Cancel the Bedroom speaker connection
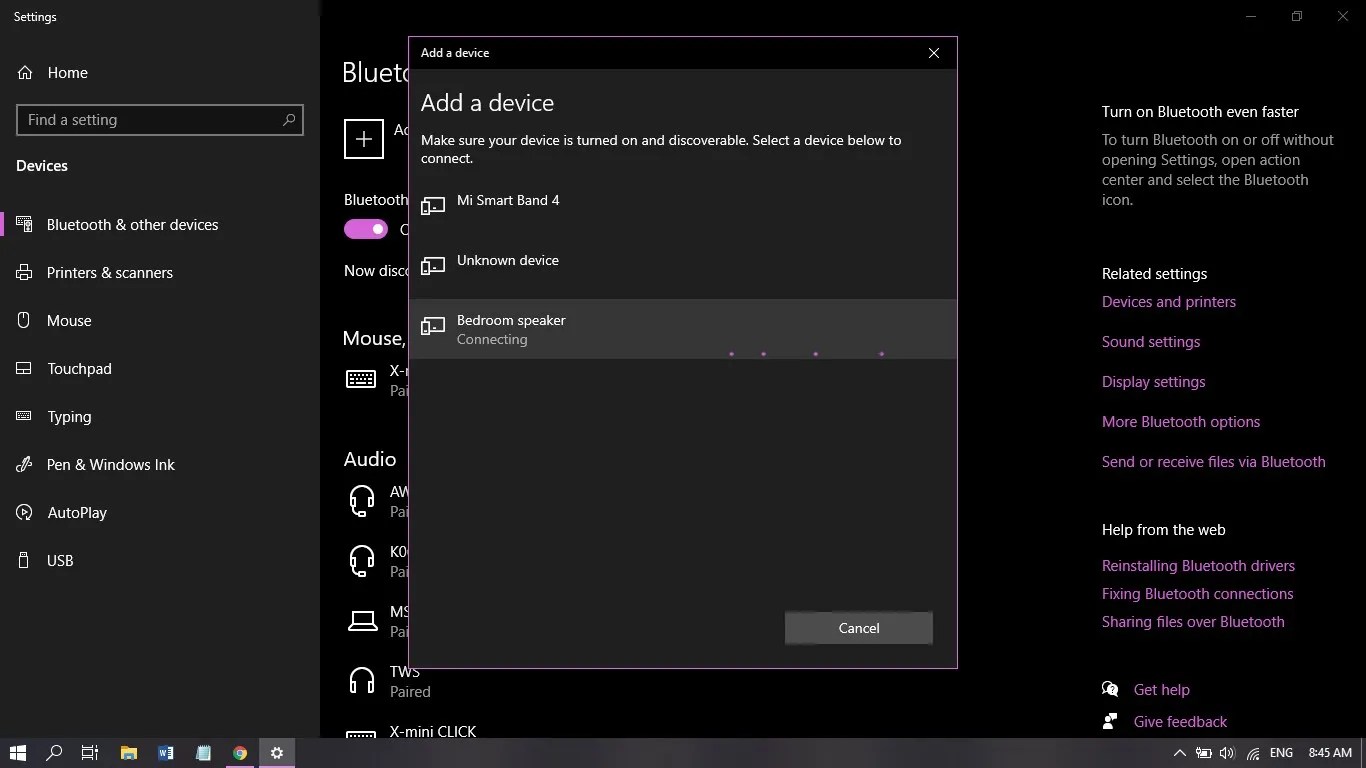The height and width of the screenshot is (768, 1366). click(x=858, y=628)
